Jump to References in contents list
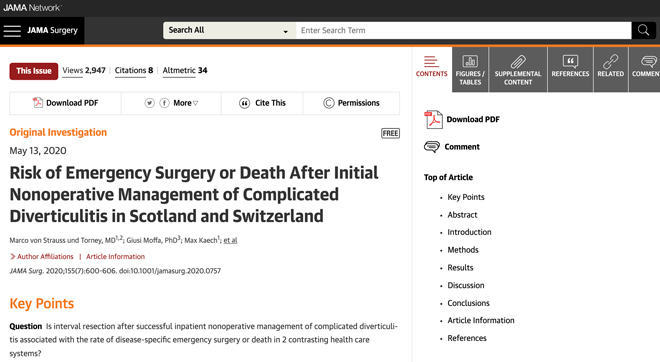The height and width of the screenshot is (362, 660). coord(467,338)
